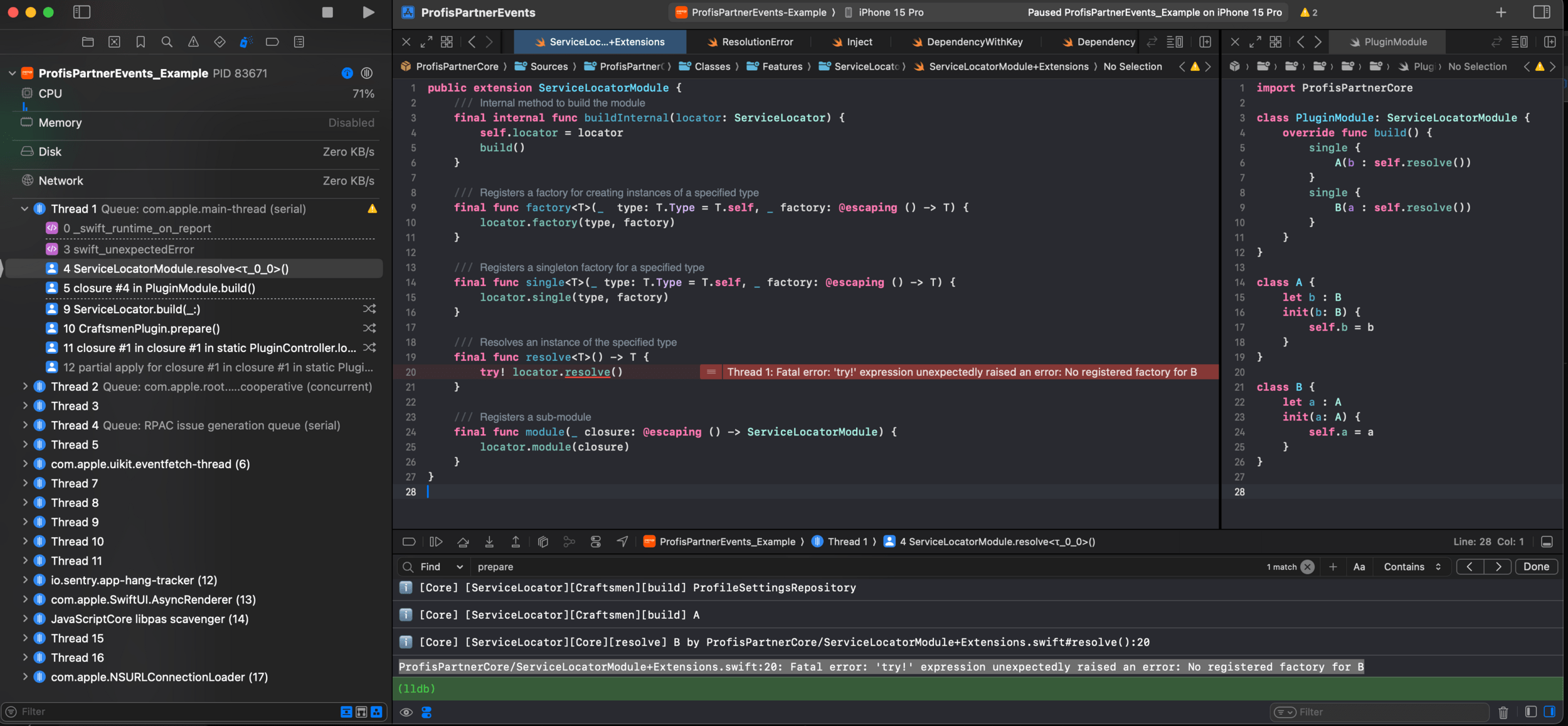Clear the console with trash icon
Screen dimensions: 1568x726
(1503, 712)
